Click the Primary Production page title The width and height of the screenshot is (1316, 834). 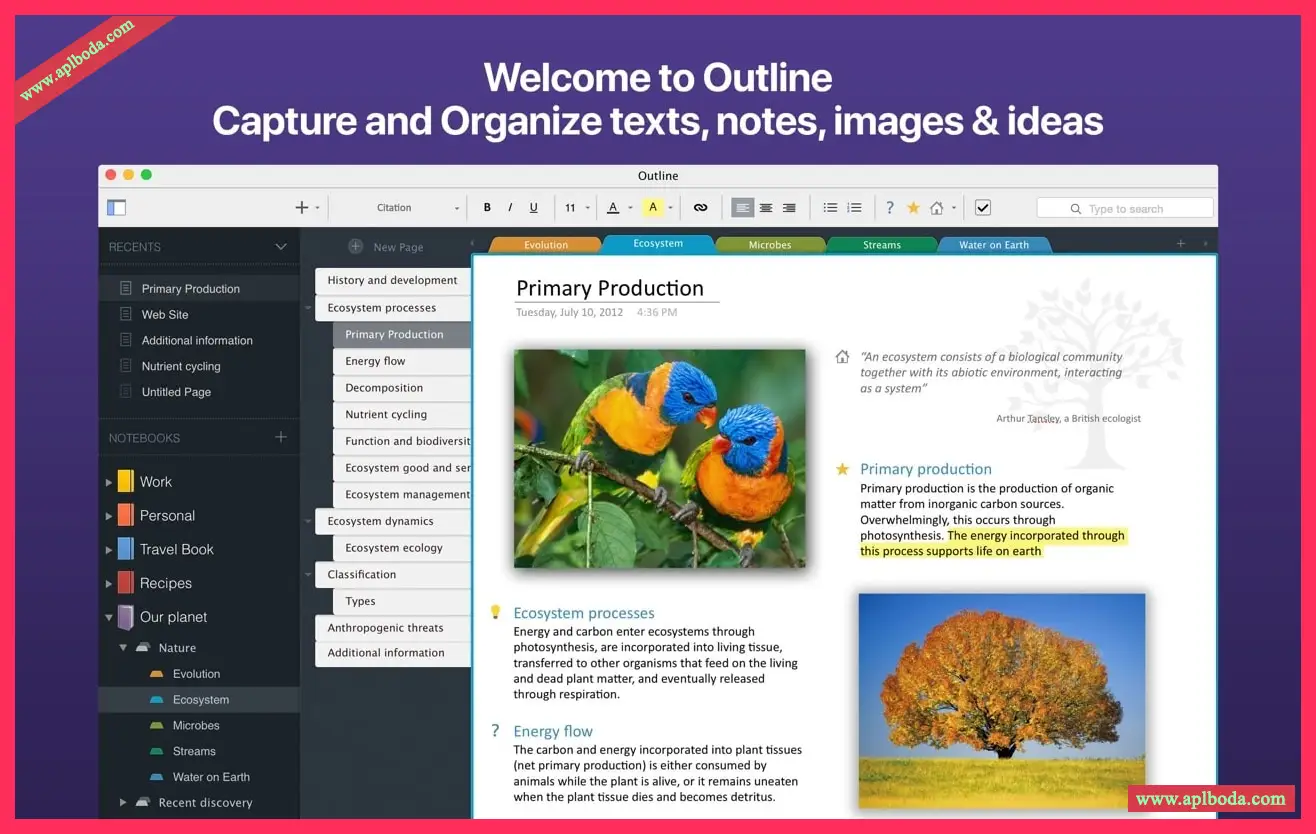pyautogui.click(x=610, y=288)
